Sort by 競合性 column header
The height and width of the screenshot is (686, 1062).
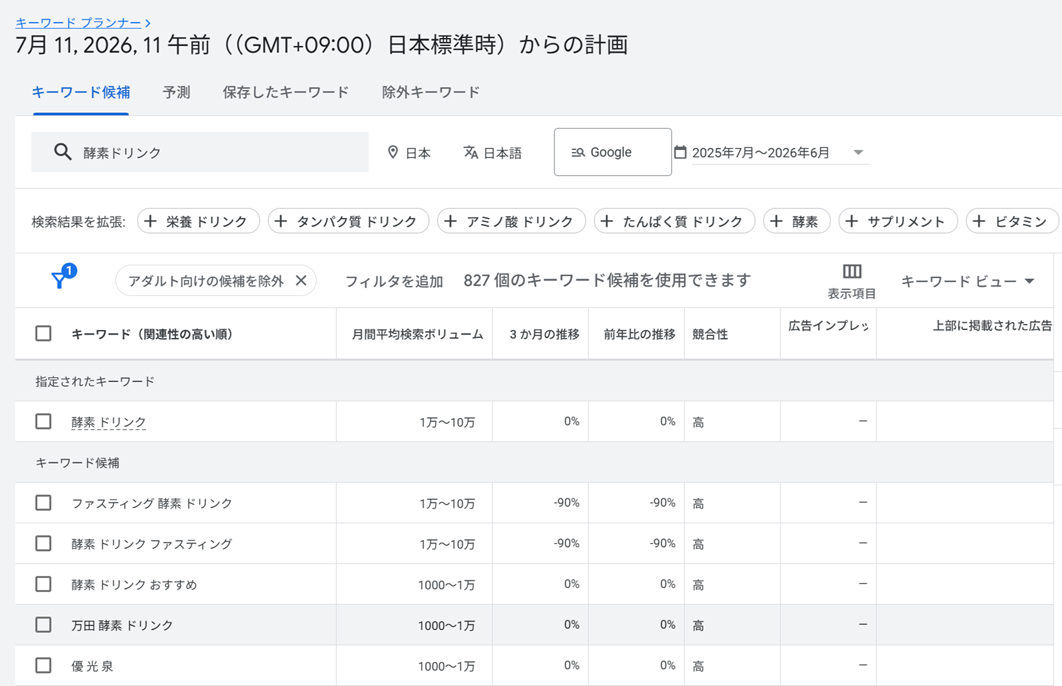[x=710, y=334]
